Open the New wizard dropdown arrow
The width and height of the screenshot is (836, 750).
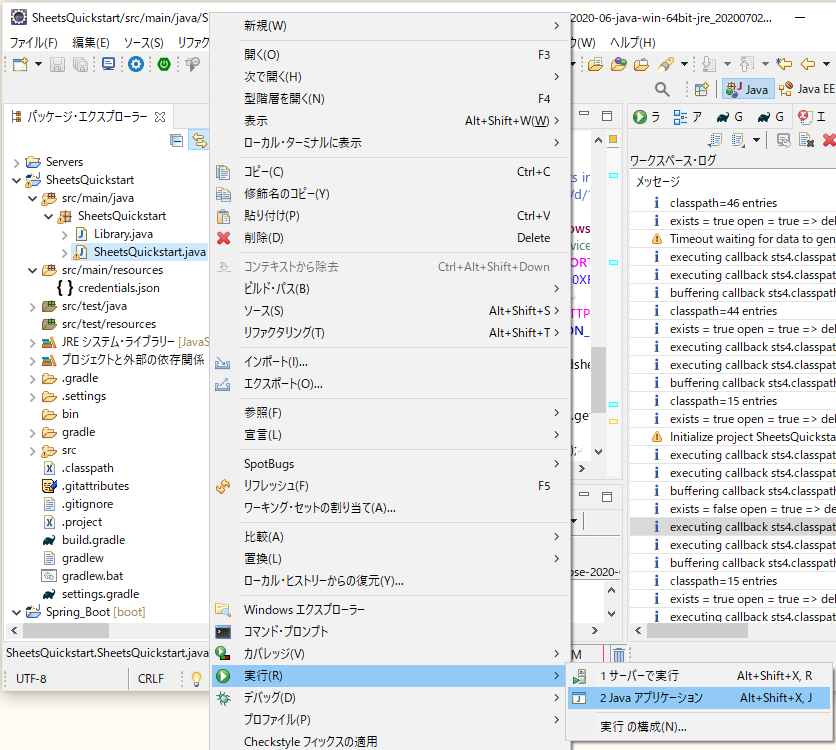pos(37,64)
